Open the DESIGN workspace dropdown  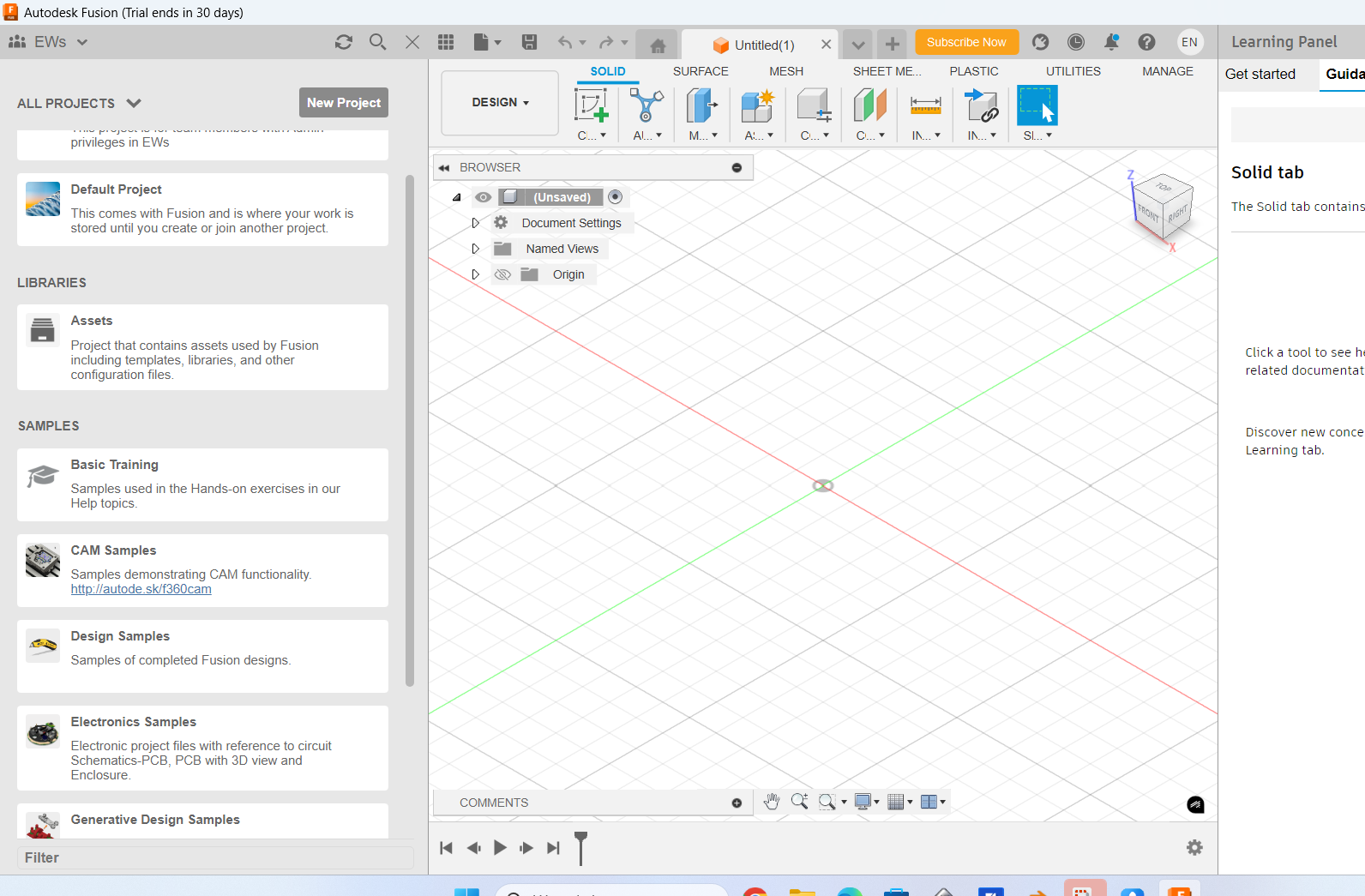click(500, 103)
